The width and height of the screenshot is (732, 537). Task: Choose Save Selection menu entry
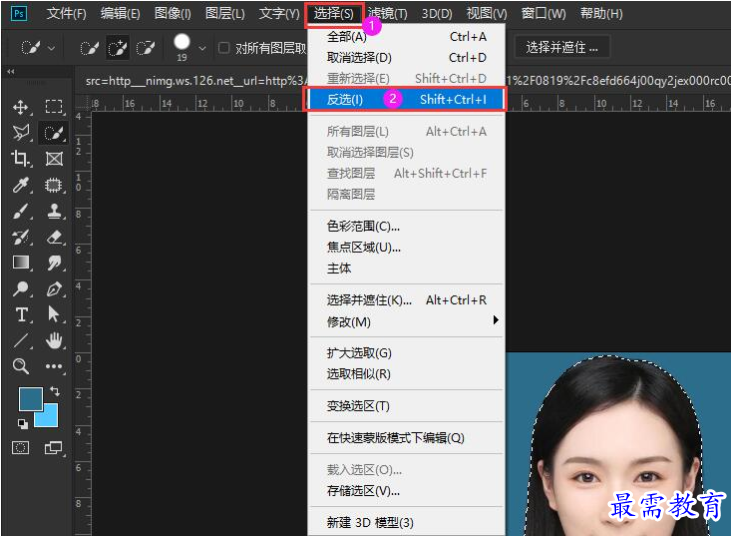pos(406,491)
